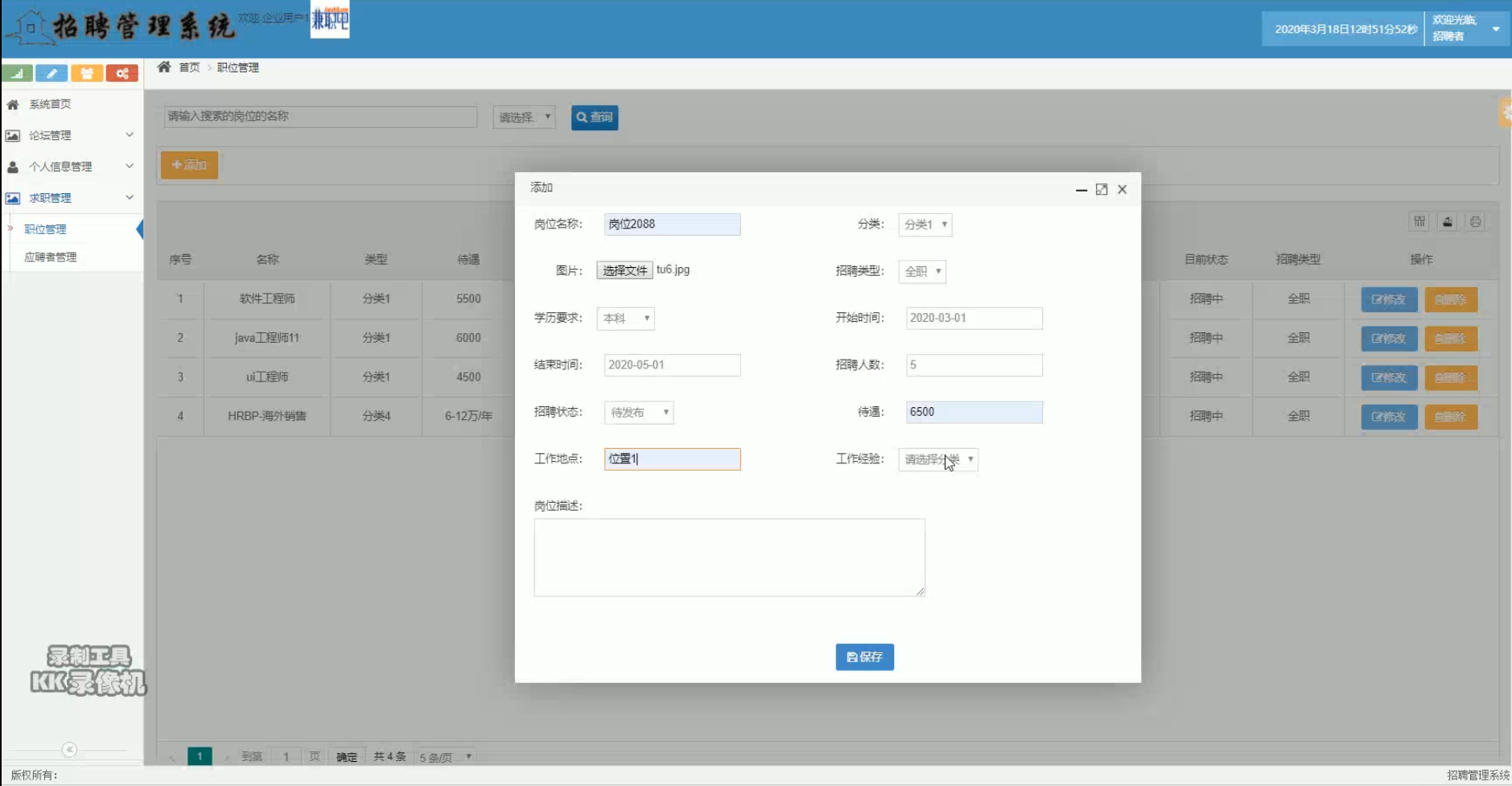Click the sidebar collapse arrow icon
The height and width of the screenshot is (786, 1512).
70,750
